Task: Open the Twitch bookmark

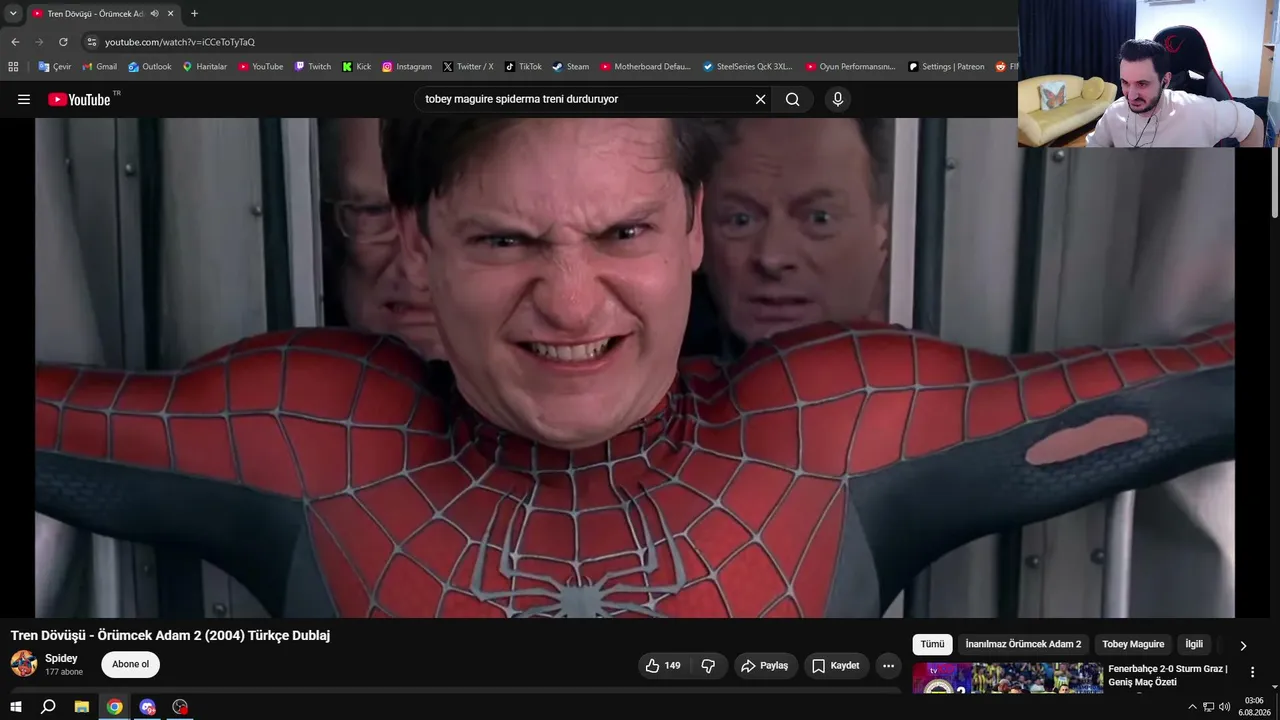Action: [313, 67]
